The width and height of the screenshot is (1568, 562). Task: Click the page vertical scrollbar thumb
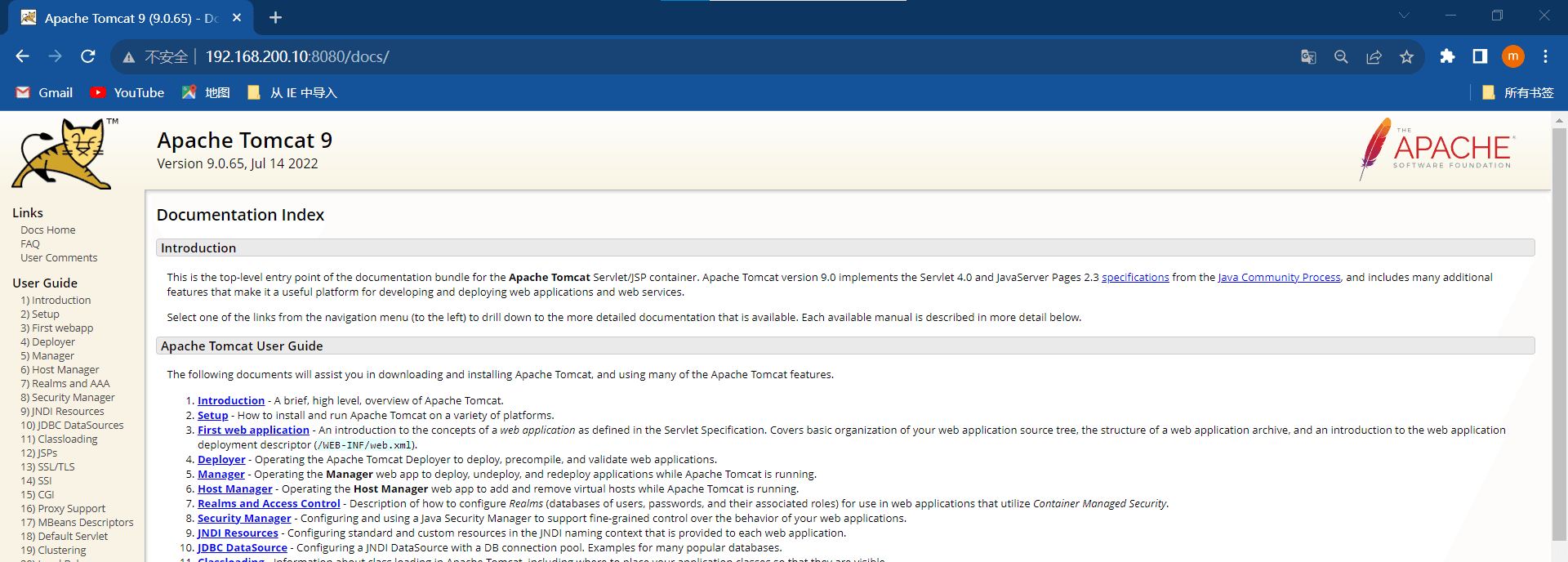coord(1559,334)
